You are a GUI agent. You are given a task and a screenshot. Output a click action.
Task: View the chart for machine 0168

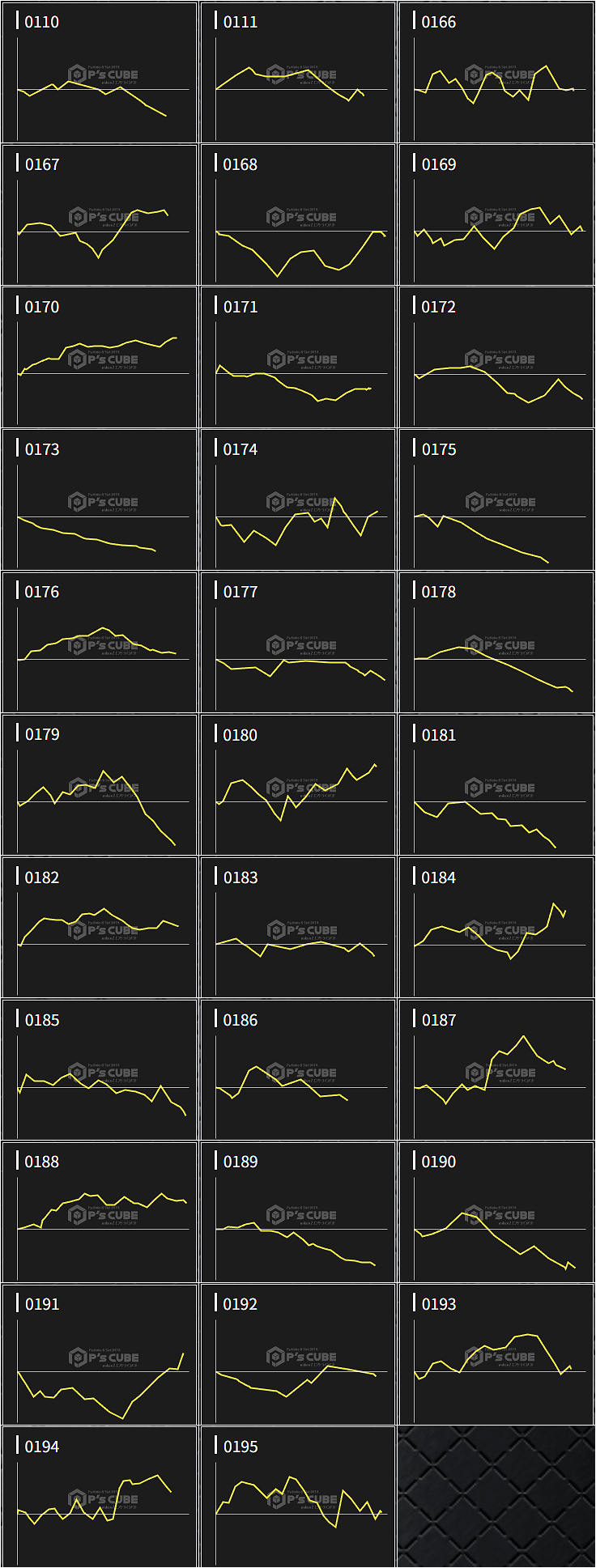click(298, 215)
